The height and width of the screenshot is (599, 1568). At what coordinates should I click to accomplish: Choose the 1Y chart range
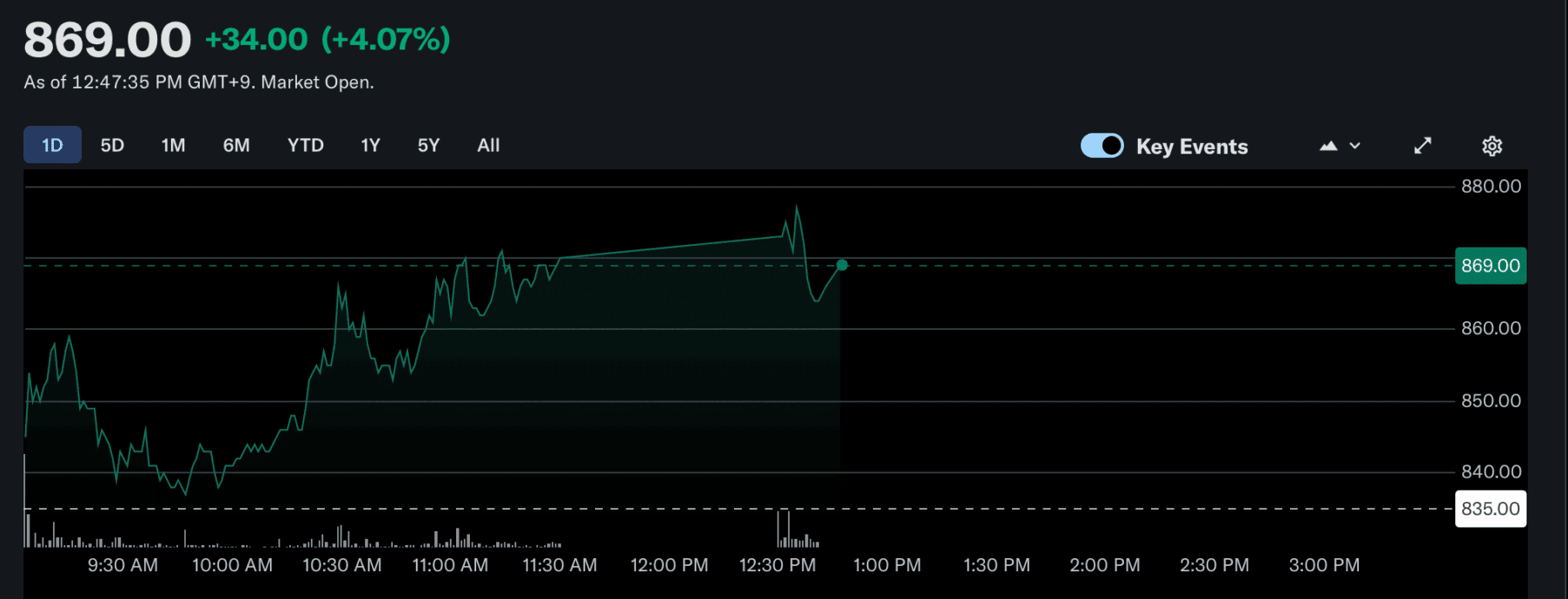click(x=371, y=145)
